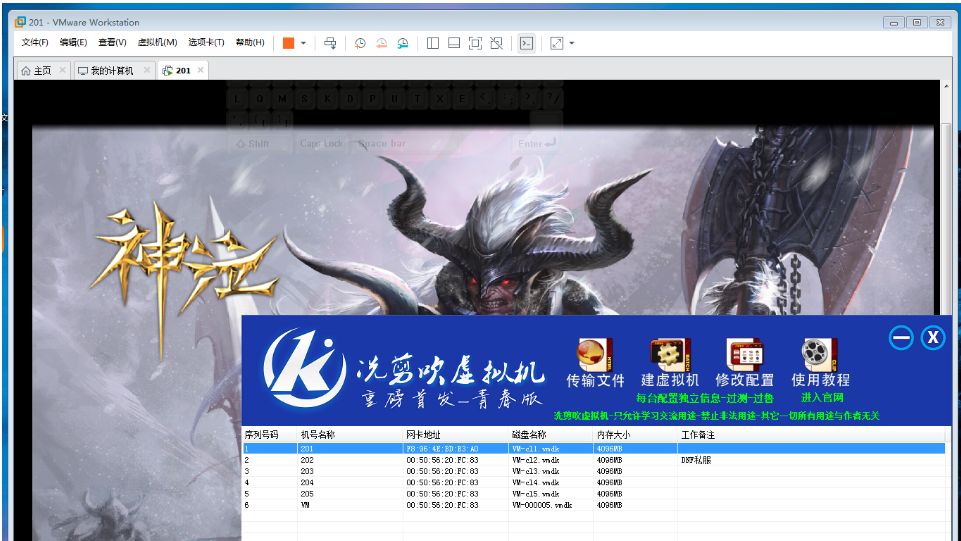Click the stretch guest display icon
The image size is (961, 541).
[x=556, y=43]
